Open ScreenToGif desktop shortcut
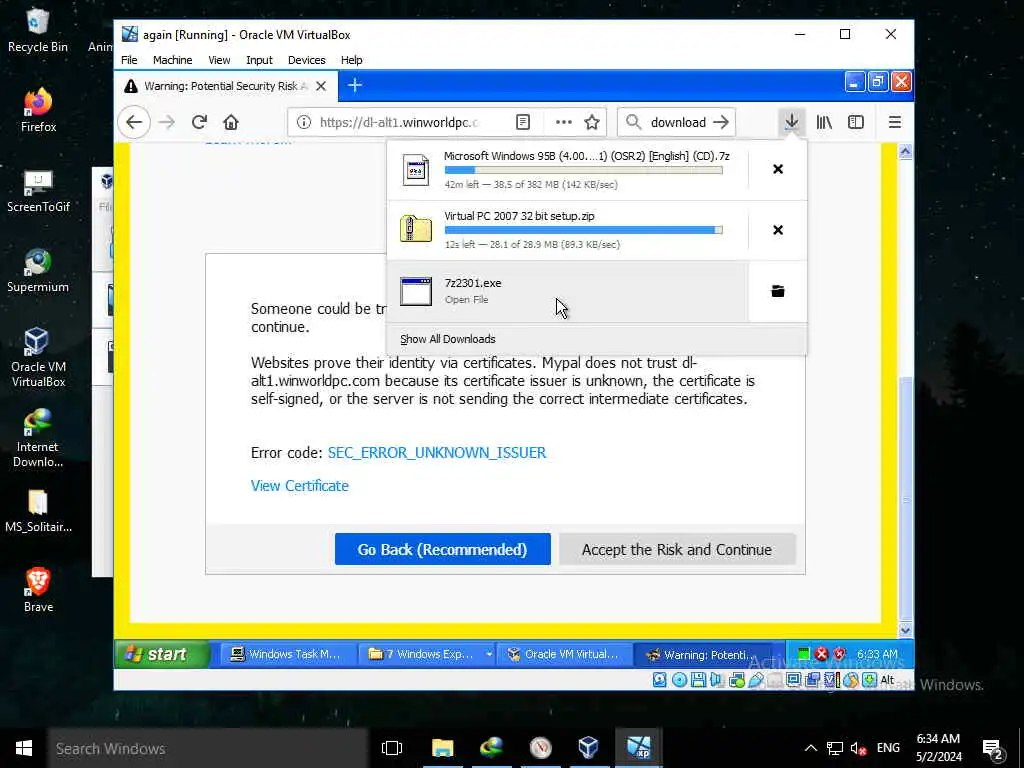1024x768 pixels. (x=38, y=191)
